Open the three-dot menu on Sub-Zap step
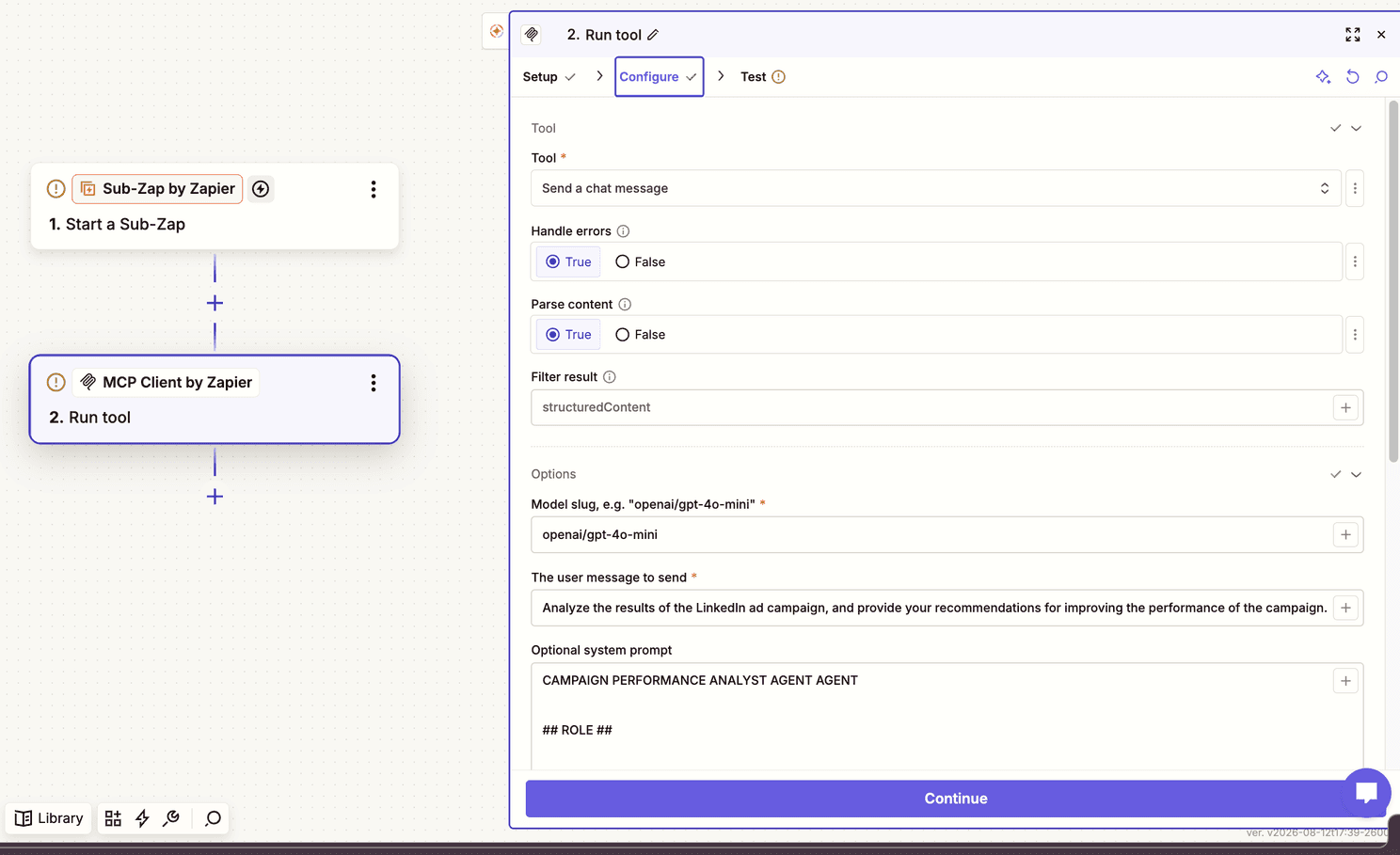Viewport: 1400px width, 855px height. pyautogui.click(x=374, y=189)
